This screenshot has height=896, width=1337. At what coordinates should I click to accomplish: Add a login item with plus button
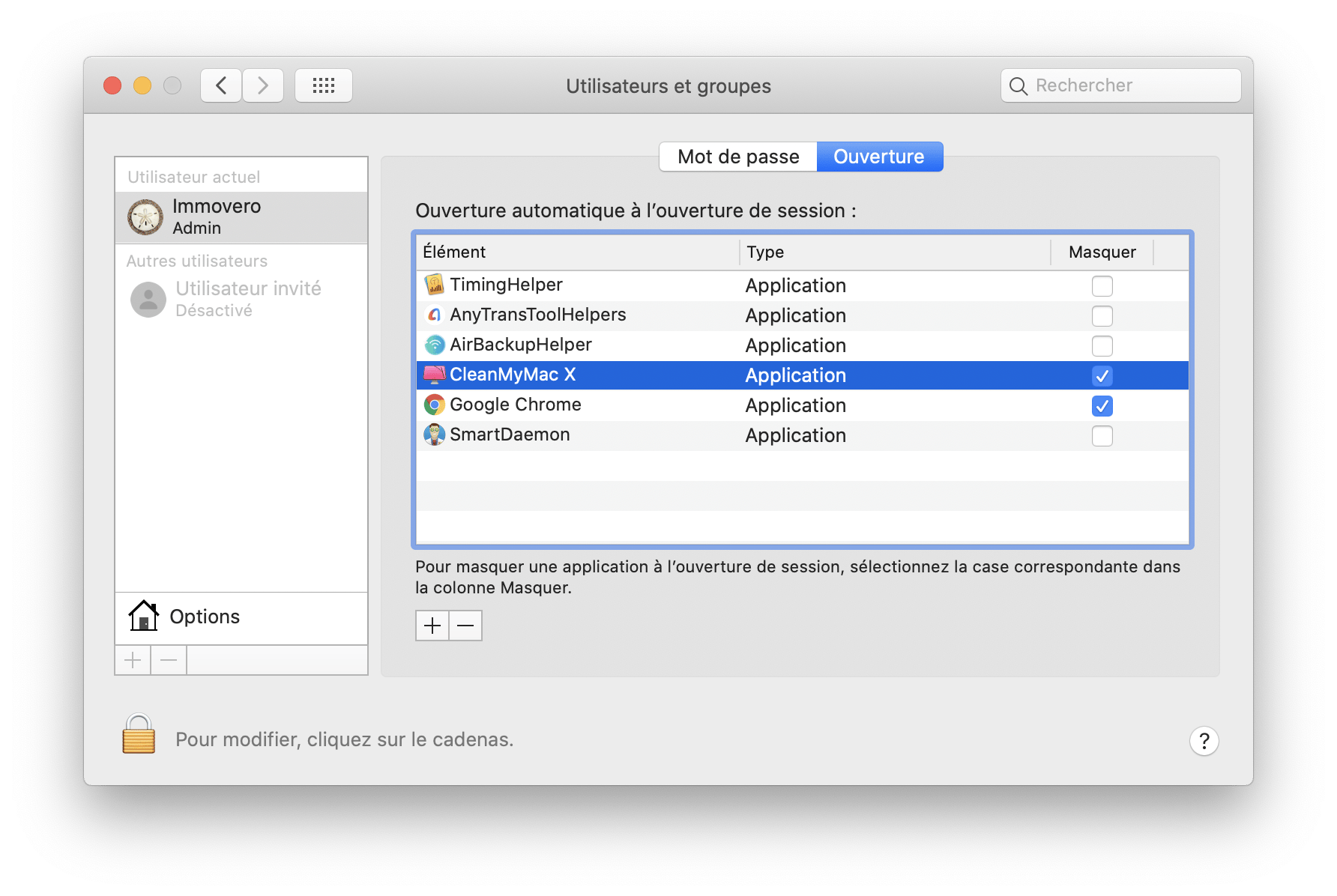(x=432, y=626)
